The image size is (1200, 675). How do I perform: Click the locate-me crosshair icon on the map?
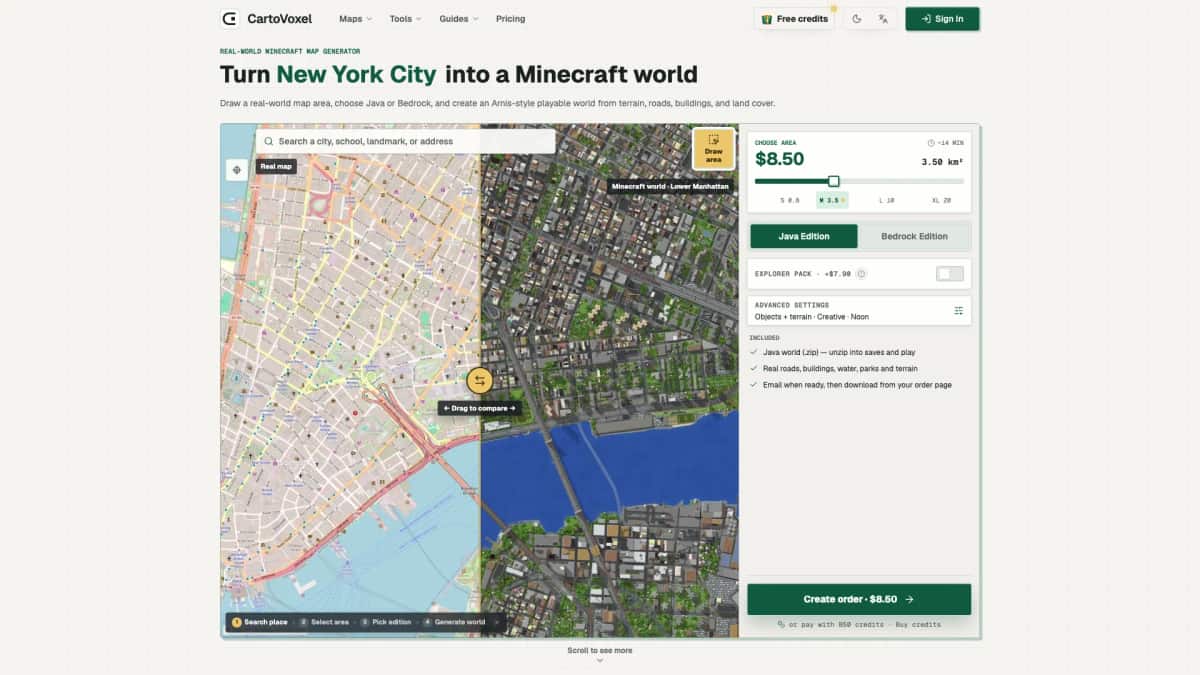[x=237, y=170]
